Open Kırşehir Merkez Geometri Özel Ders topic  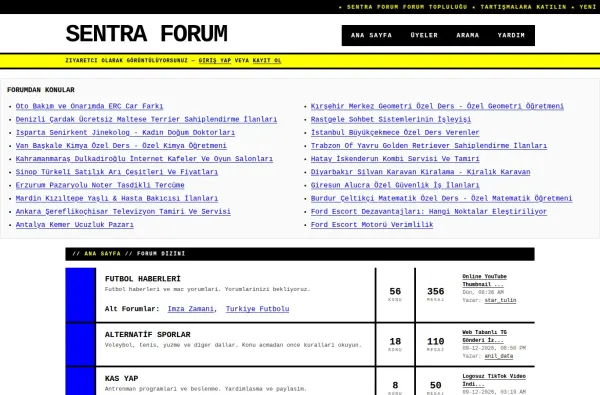[437, 106]
